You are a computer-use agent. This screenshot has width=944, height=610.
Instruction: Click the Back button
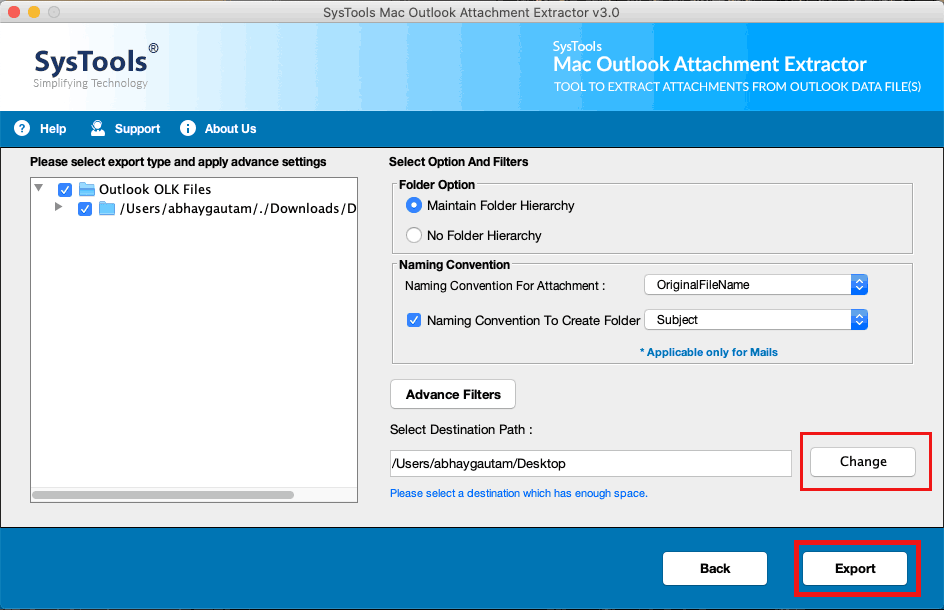point(715,568)
